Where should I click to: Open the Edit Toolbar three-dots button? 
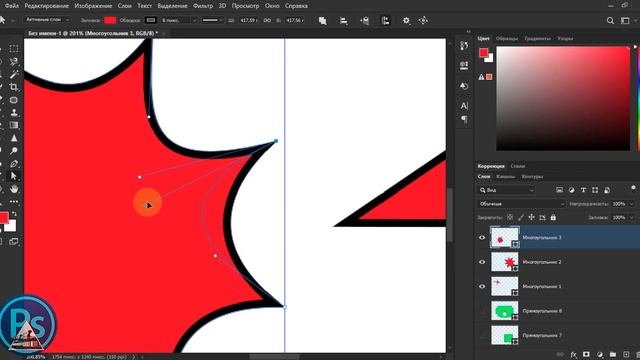pyautogui.click(x=13, y=202)
